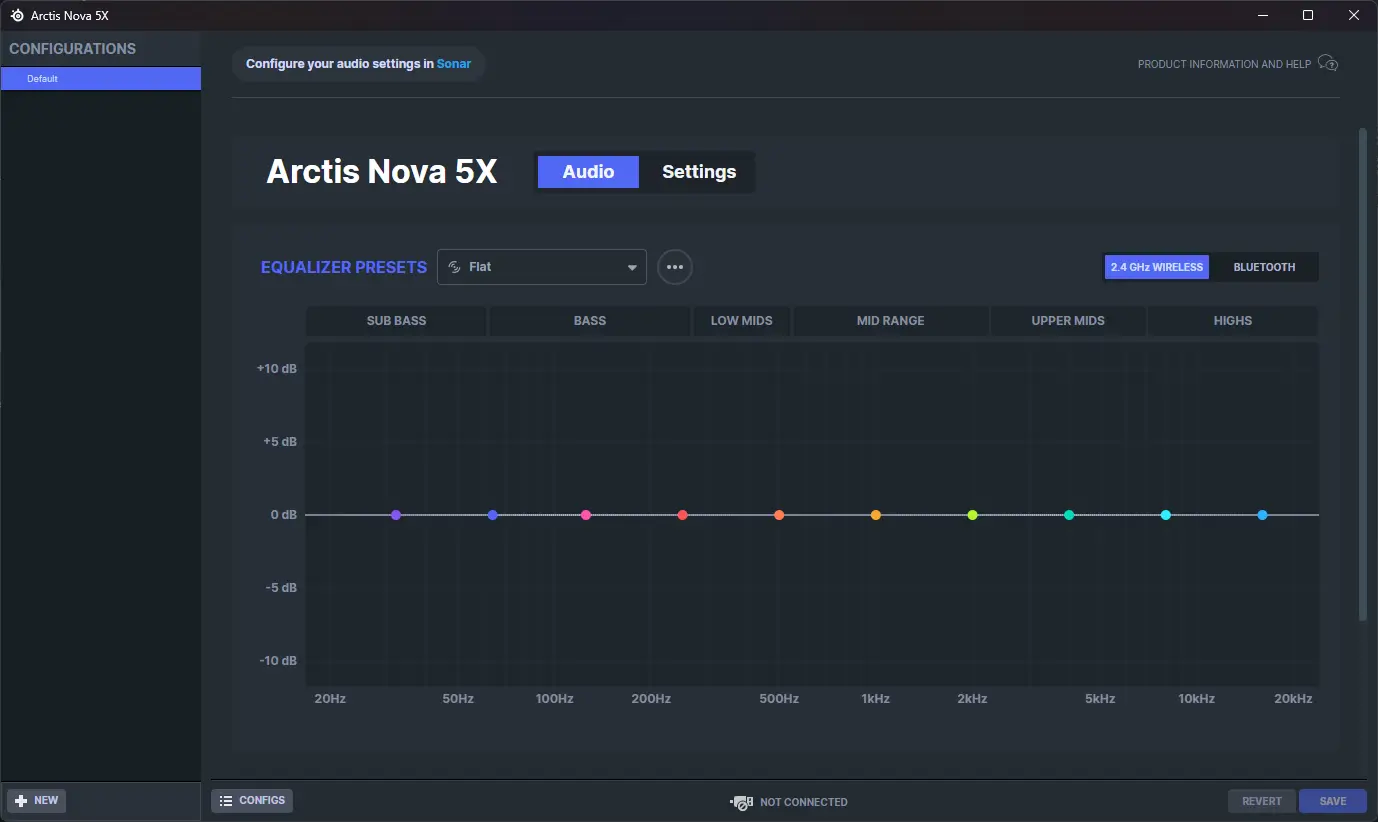Click the 1kHz frequency label
This screenshot has height=822, width=1378.
pos(875,699)
